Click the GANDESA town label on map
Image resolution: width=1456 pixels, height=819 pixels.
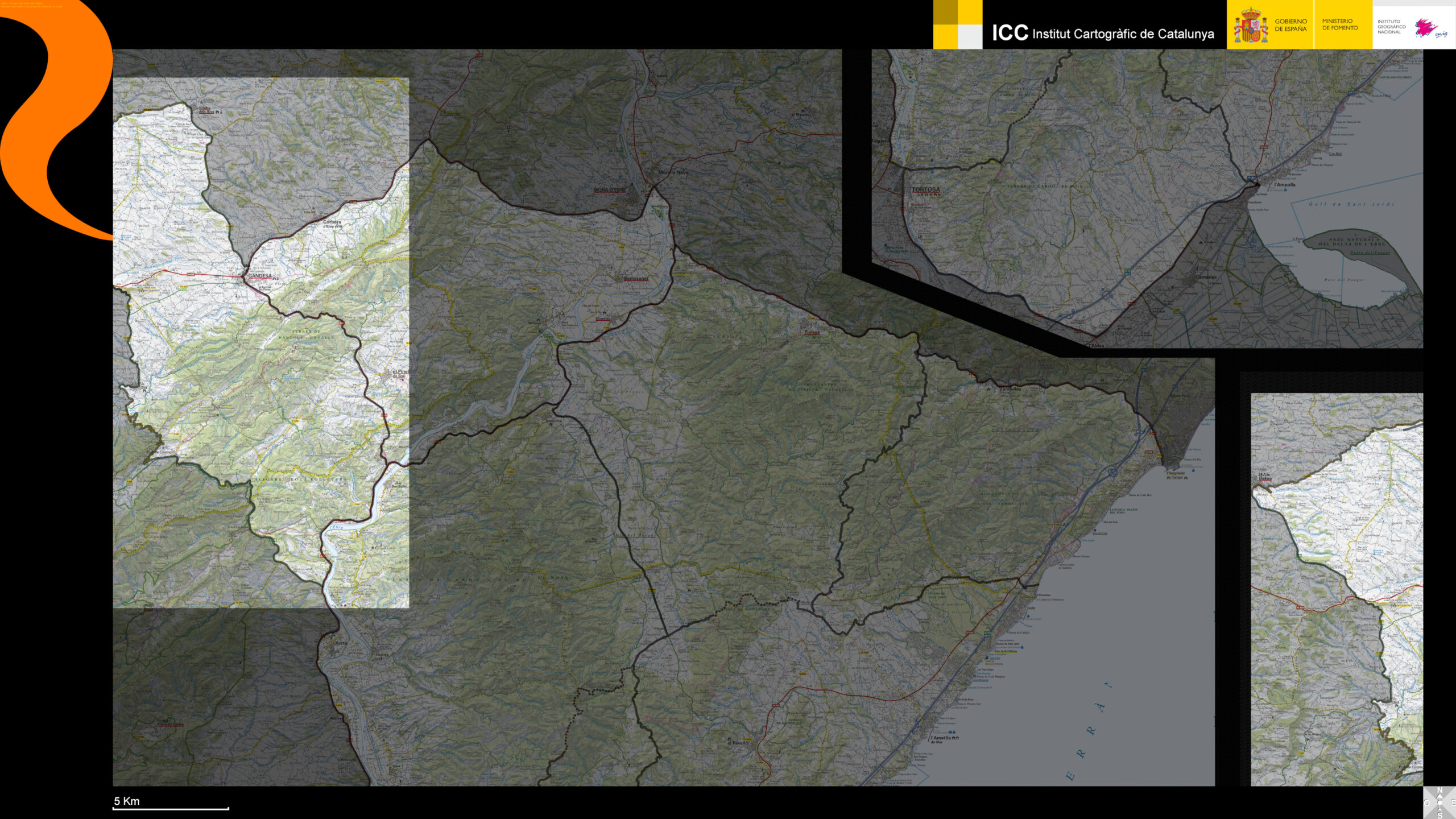[260, 276]
